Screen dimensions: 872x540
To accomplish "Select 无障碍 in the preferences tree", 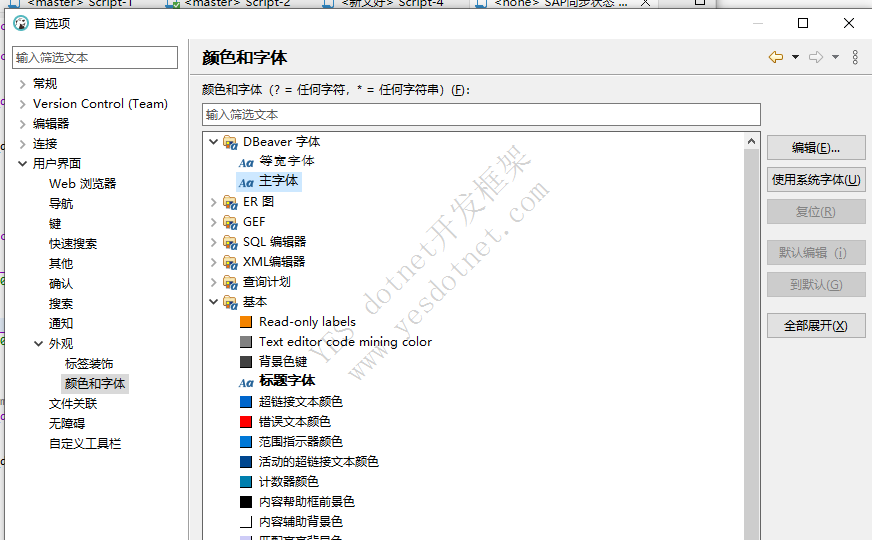I will pyautogui.click(x=67, y=424).
